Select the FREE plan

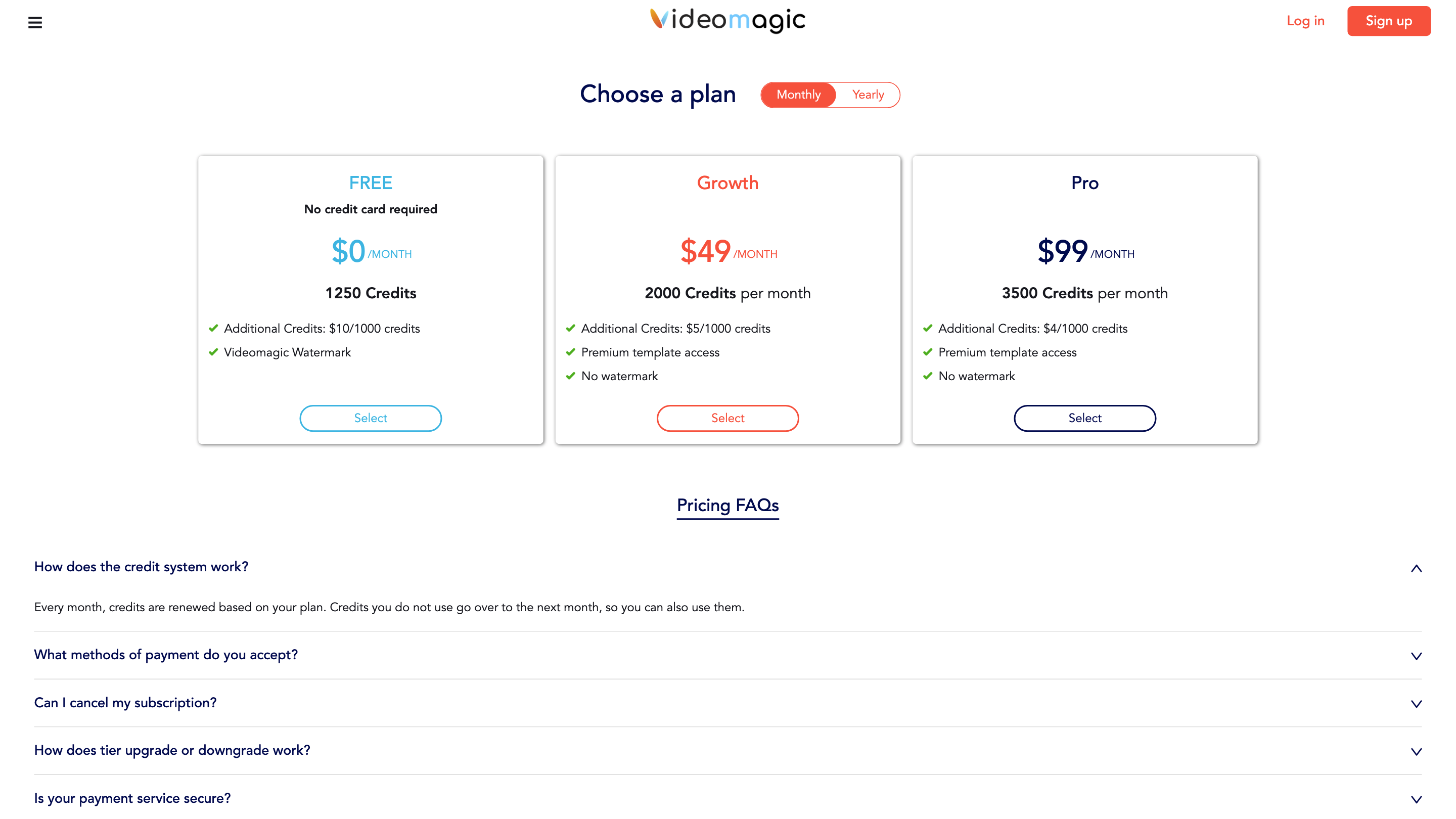coord(370,418)
